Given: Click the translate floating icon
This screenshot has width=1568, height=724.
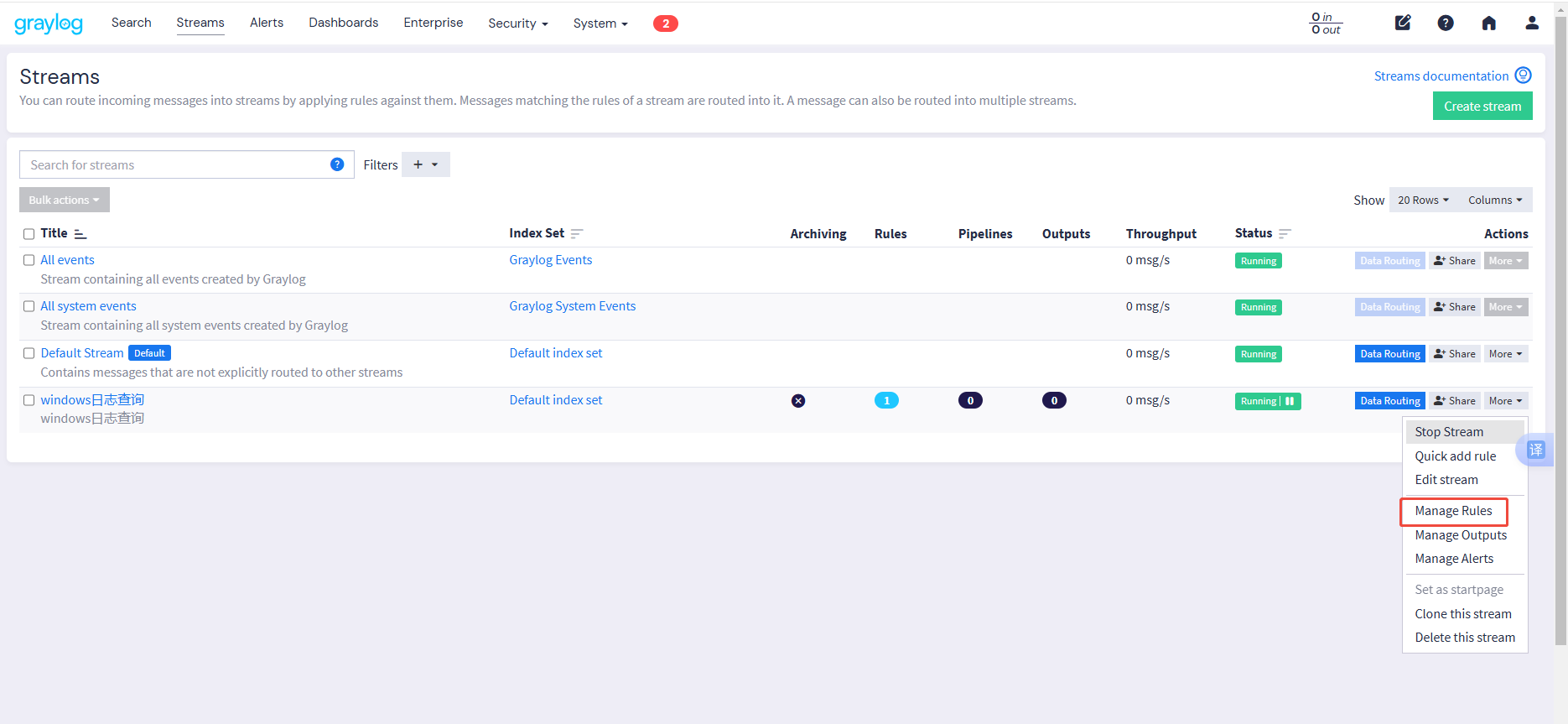Looking at the screenshot, I should coord(1535,450).
